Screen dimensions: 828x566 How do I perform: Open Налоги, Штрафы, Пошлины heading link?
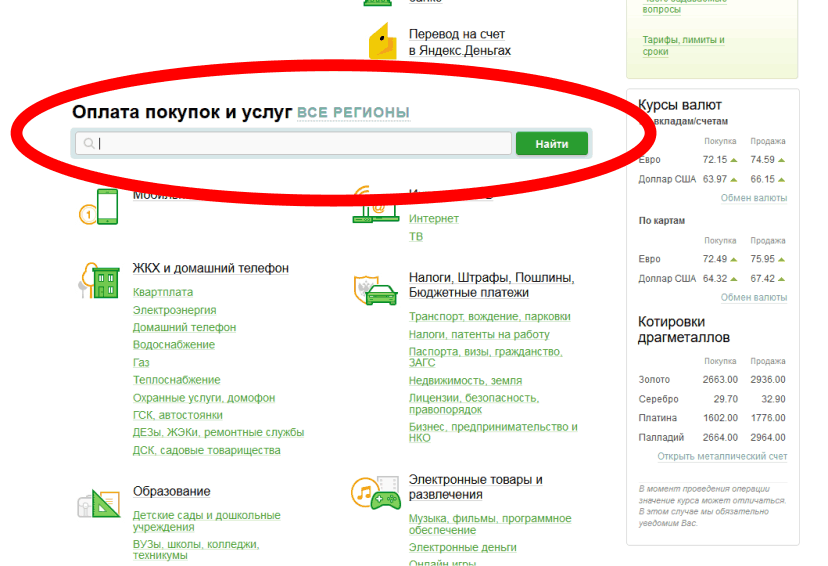point(491,285)
